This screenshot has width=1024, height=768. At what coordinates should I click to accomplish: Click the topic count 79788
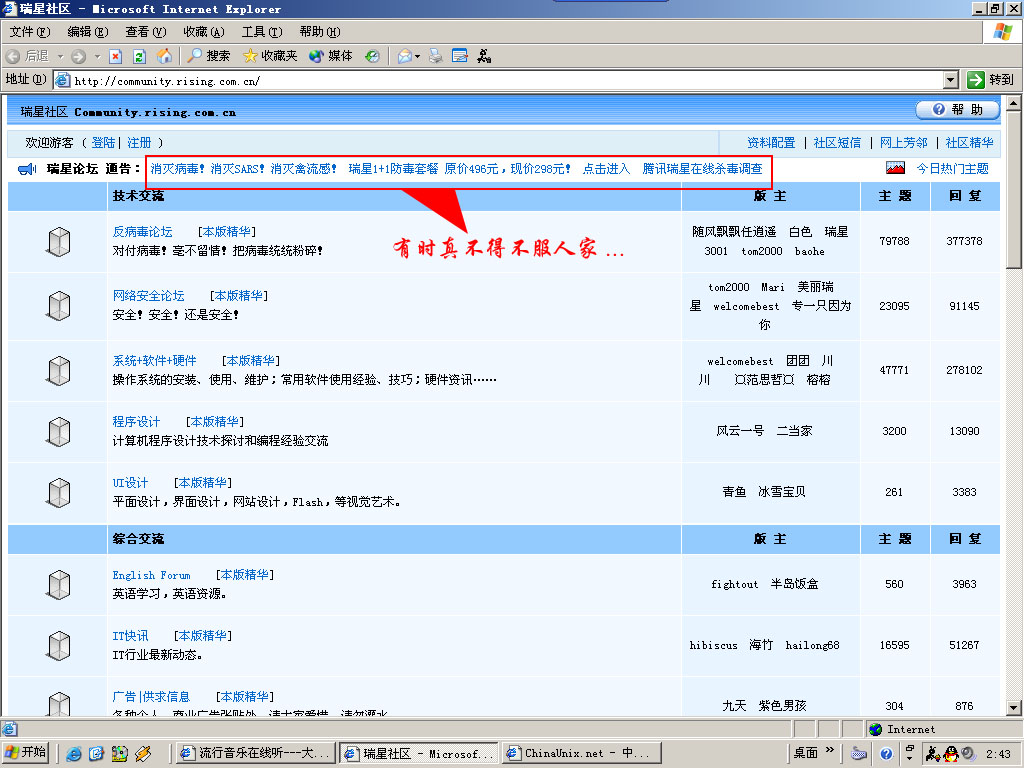pyautogui.click(x=894, y=241)
